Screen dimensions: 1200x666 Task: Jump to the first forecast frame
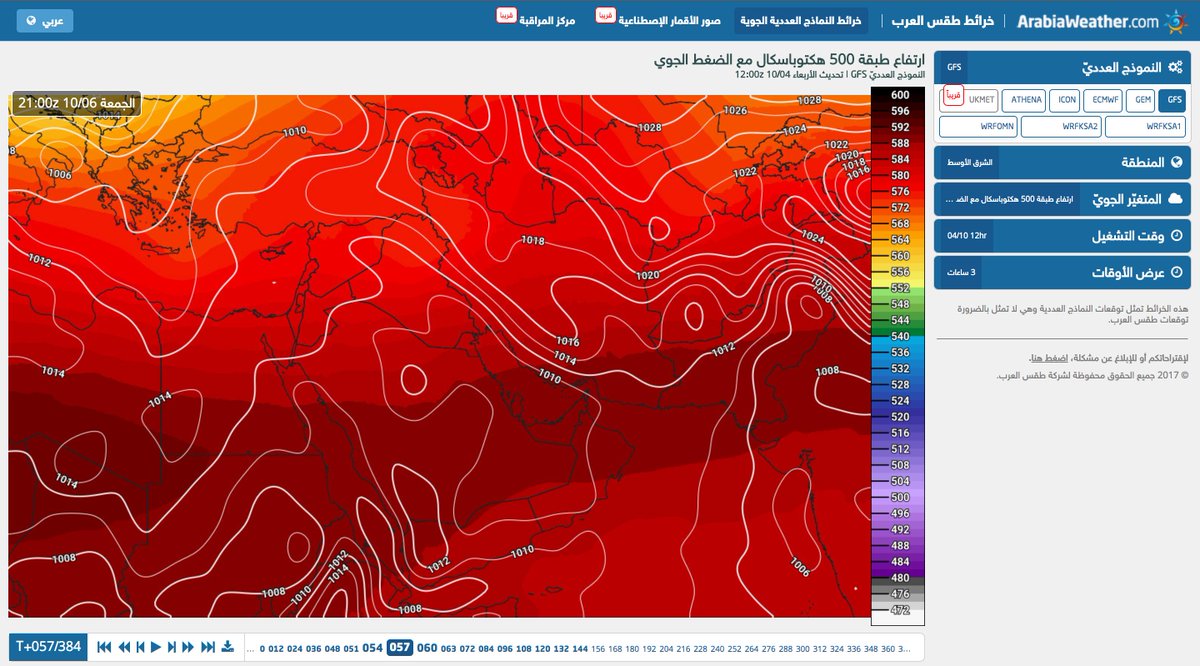[104, 647]
